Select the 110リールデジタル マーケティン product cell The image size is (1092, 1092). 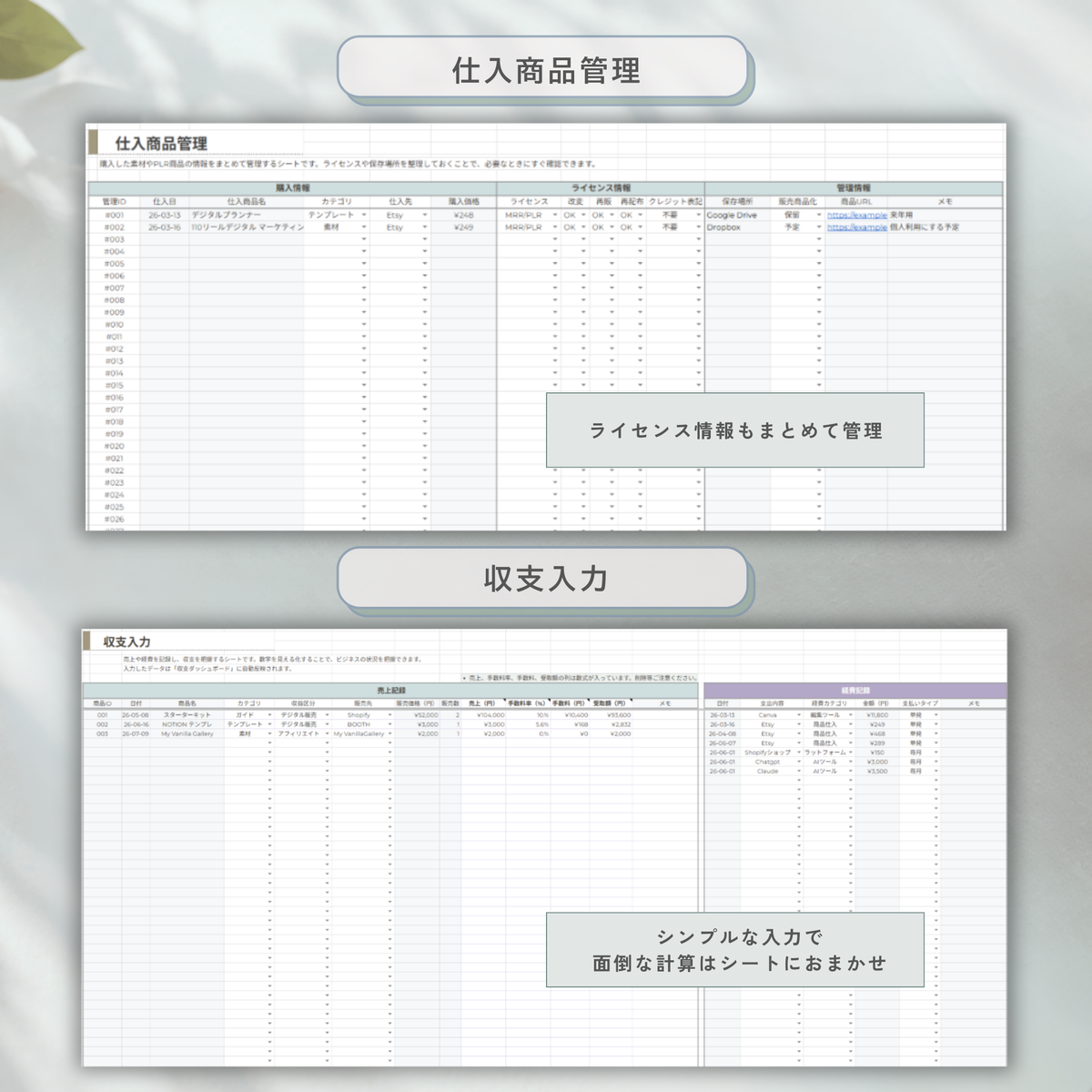point(248,227)
